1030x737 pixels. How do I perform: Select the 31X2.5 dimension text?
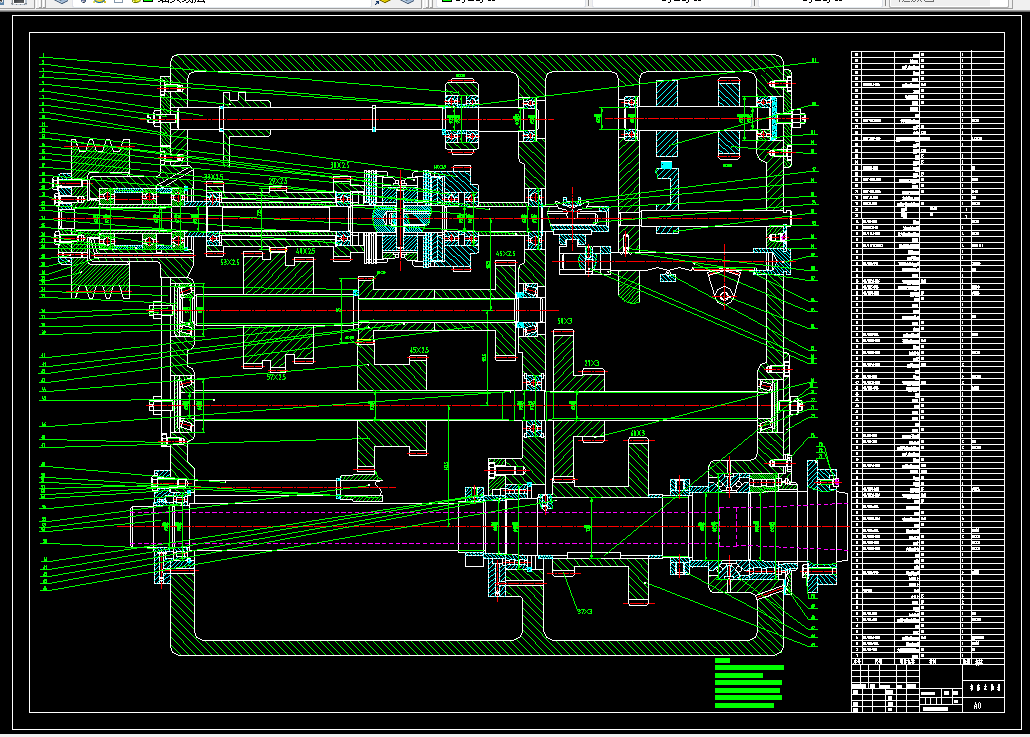point(340,166)
